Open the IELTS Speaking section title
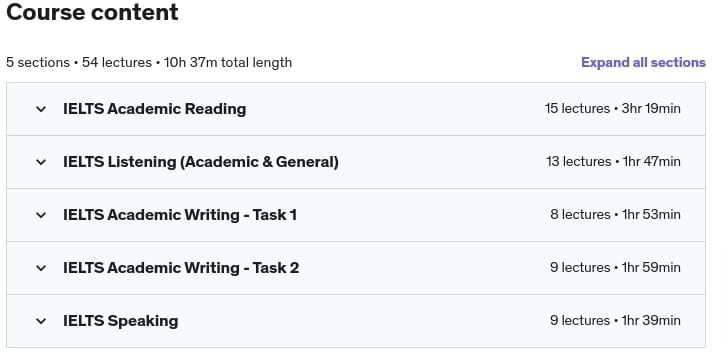The image size is (721, 360). 120,321
